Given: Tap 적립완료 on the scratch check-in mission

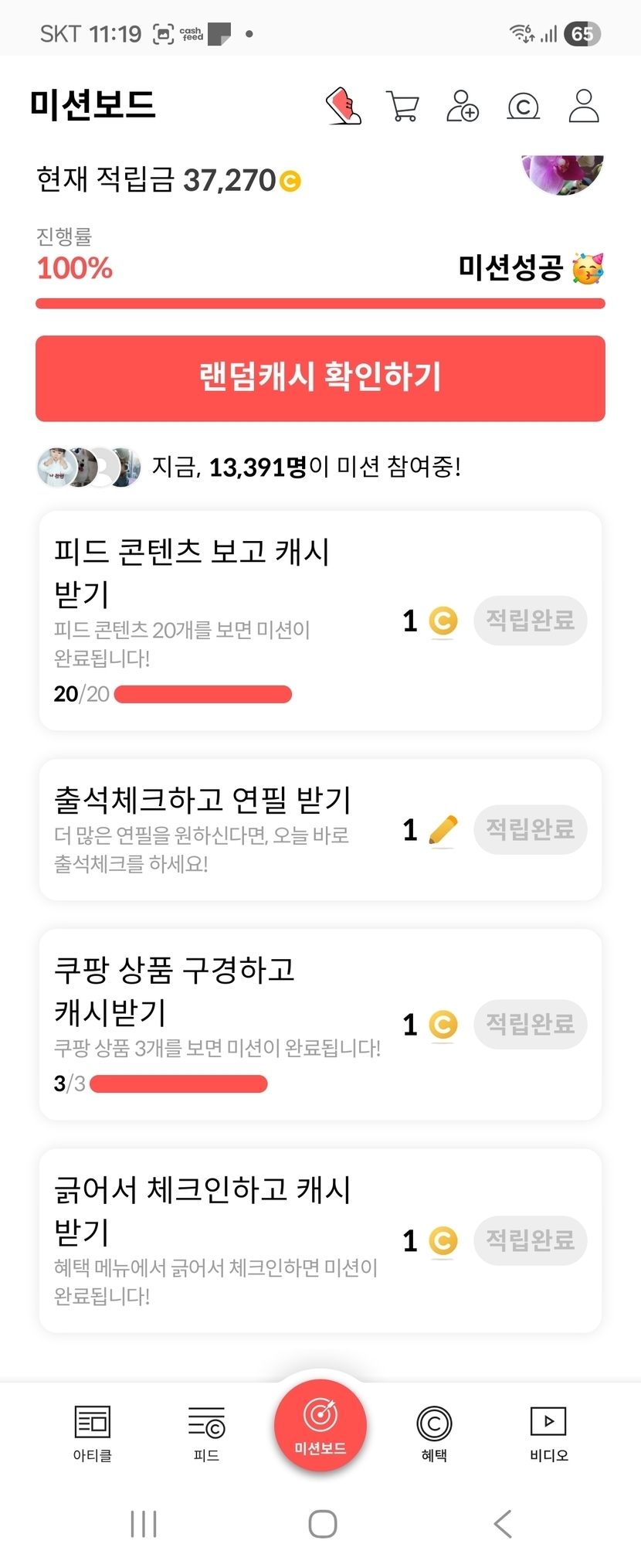Looking at the screenshot, I should (530, 1240).
